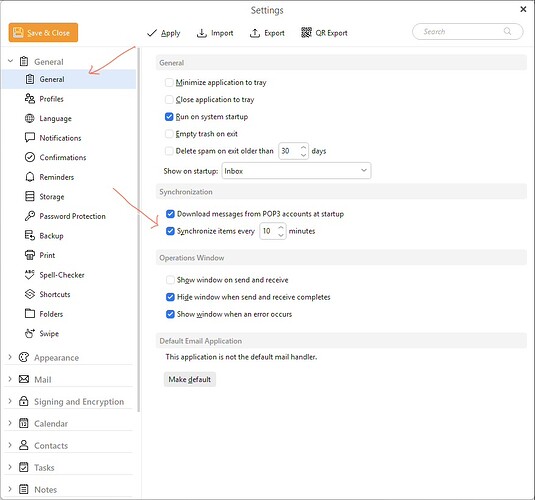Uncheck Run on system startup
535x500 pixels.
point(169,117)
